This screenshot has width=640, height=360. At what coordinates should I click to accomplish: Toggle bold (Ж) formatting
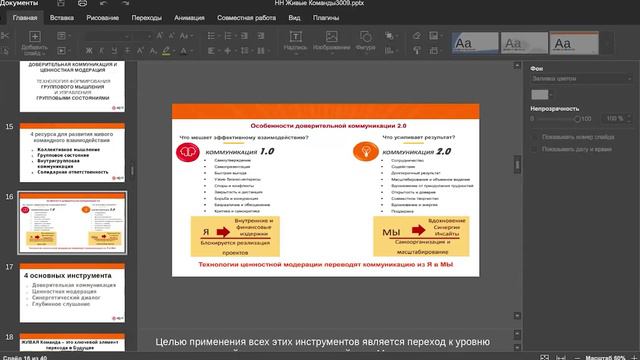pyautogui.click(x=89, y=51)
